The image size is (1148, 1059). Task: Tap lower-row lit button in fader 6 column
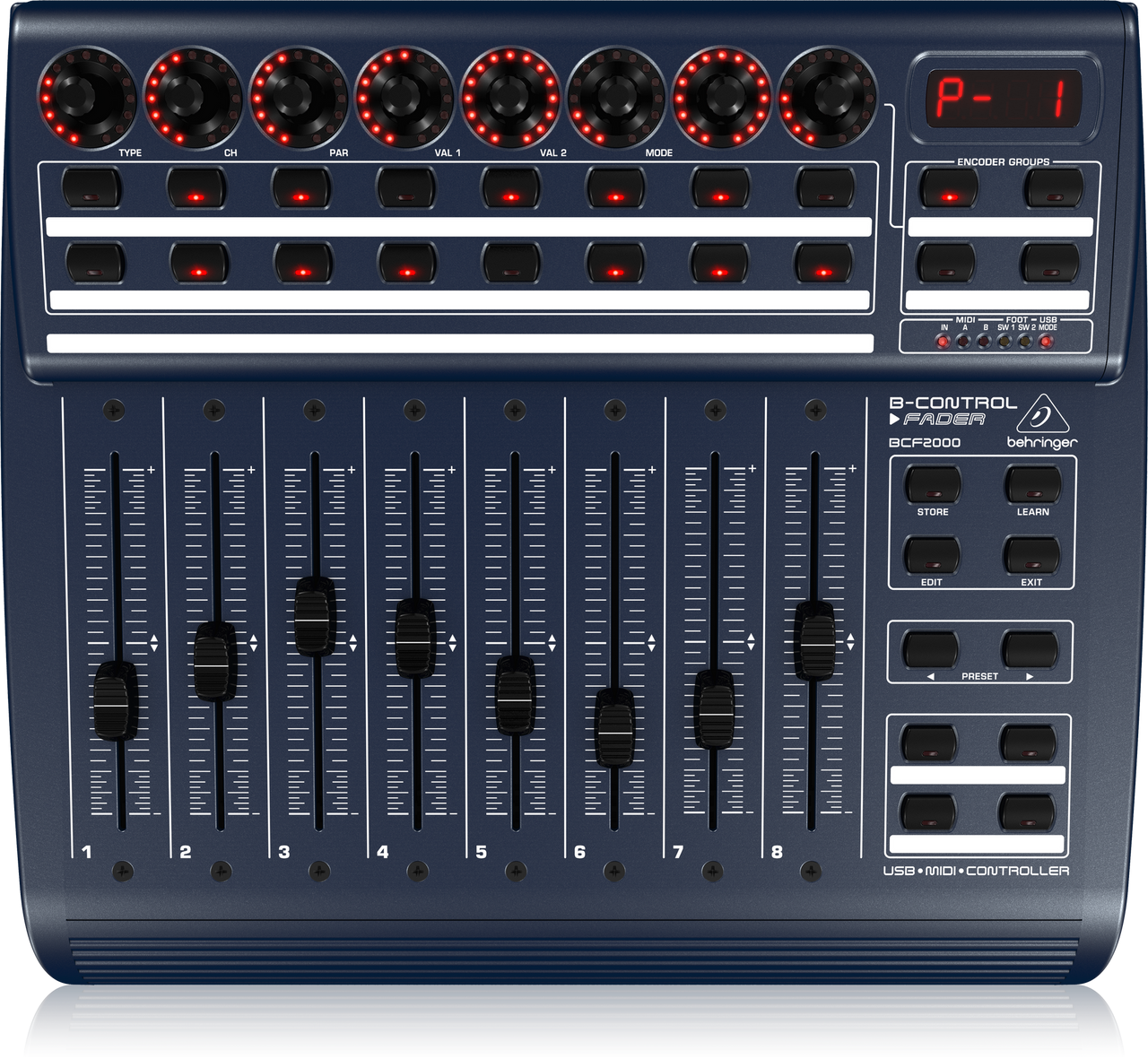tap(615, 264)
